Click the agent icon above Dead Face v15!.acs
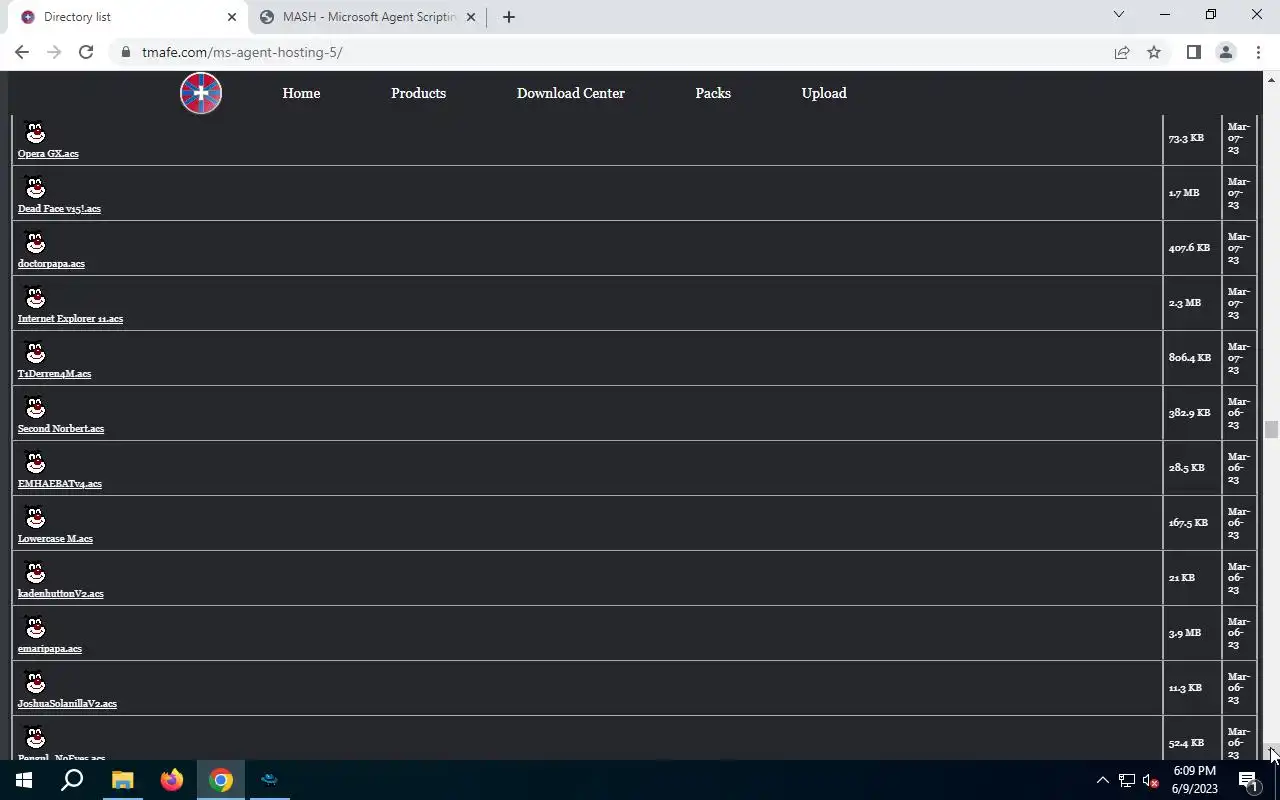Screen dimensions: 1280x800 pos(35,188)
